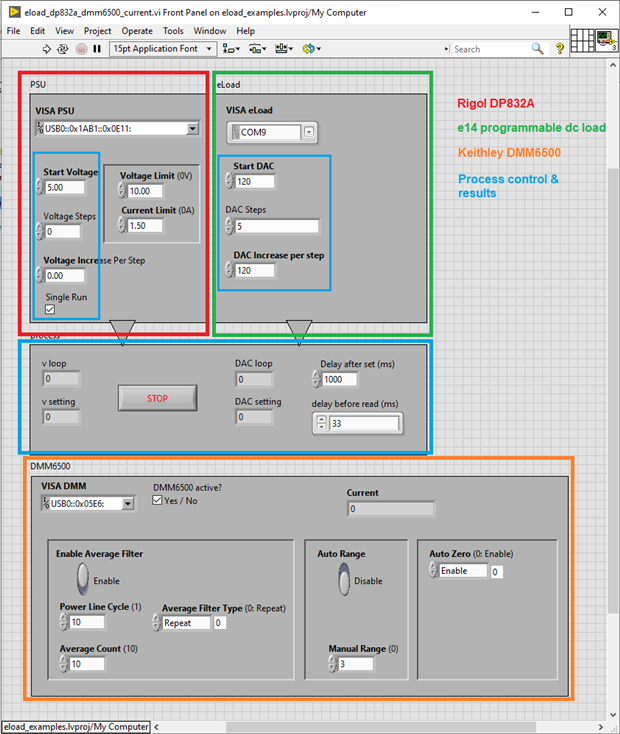Toggle the Single Run checkbox

(50, 309)
